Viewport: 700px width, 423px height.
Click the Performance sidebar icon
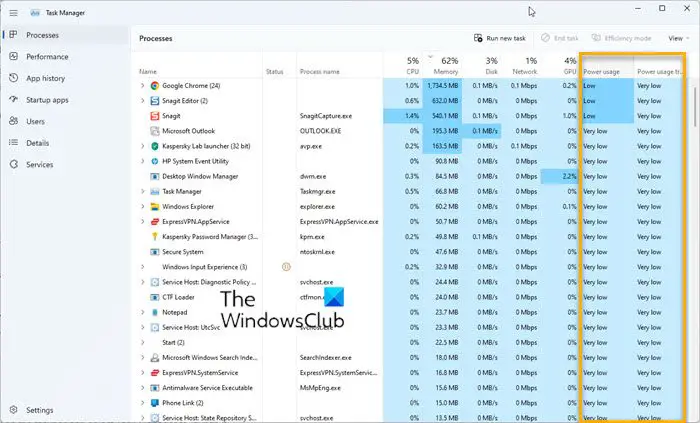pos(13,56)
